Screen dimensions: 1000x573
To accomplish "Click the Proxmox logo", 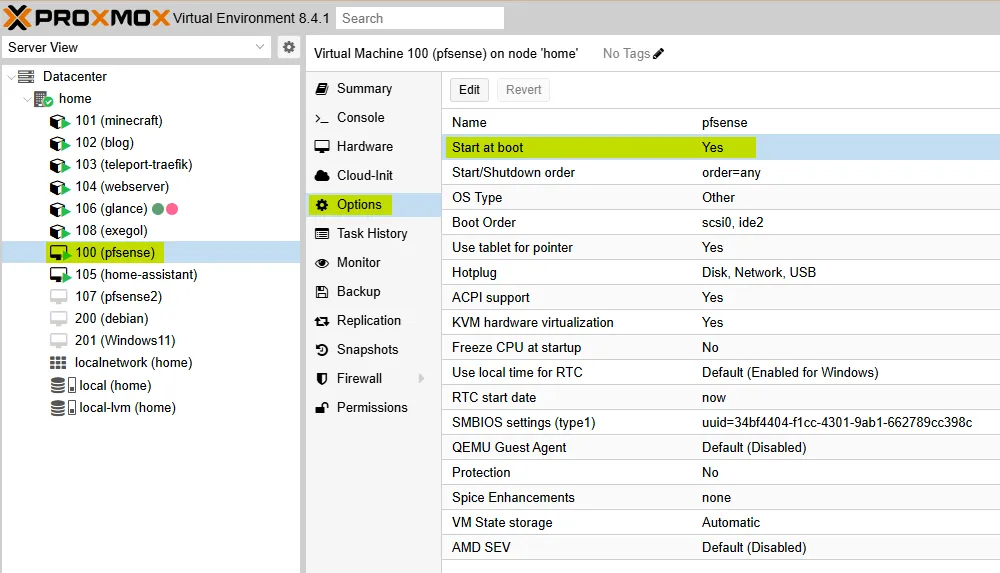I will pyautogui.click(x=86, y=17).
